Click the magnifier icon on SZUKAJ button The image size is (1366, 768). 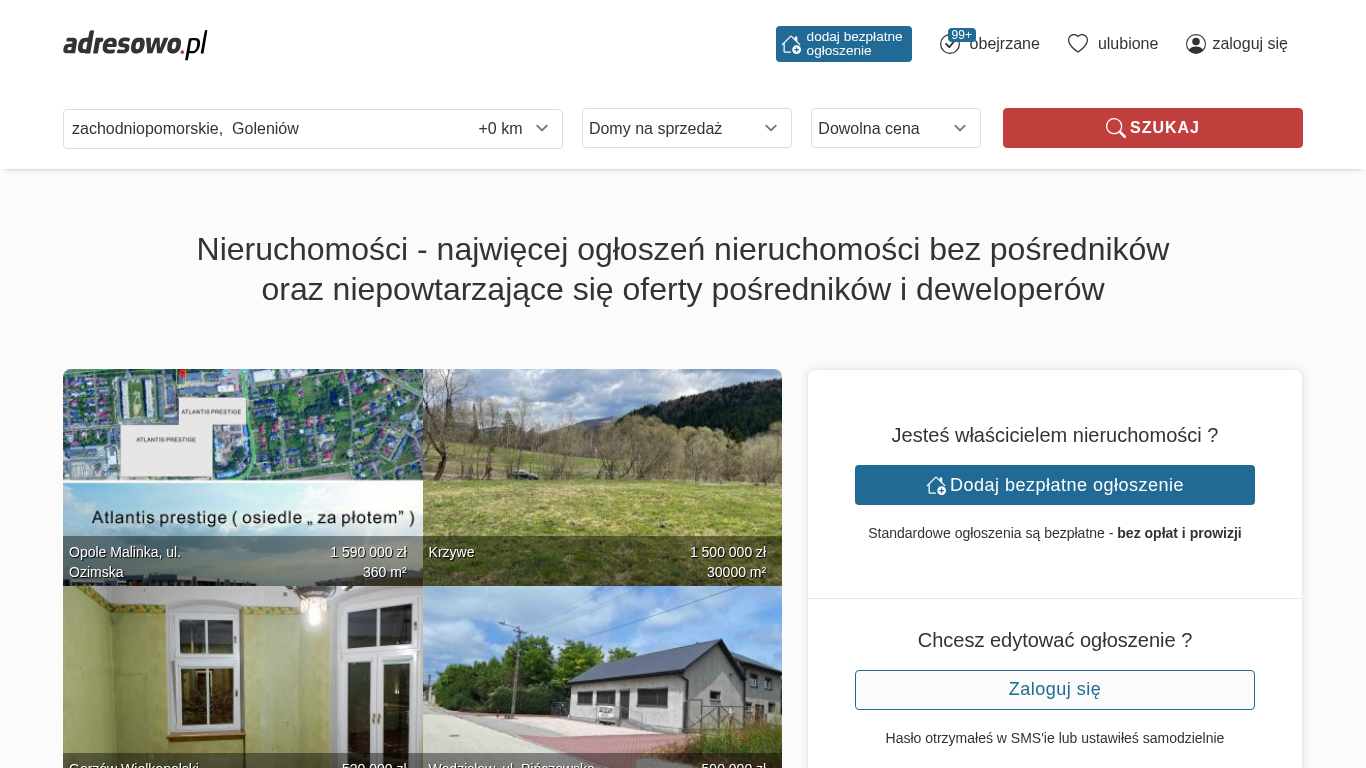(x=1115, y=128)
